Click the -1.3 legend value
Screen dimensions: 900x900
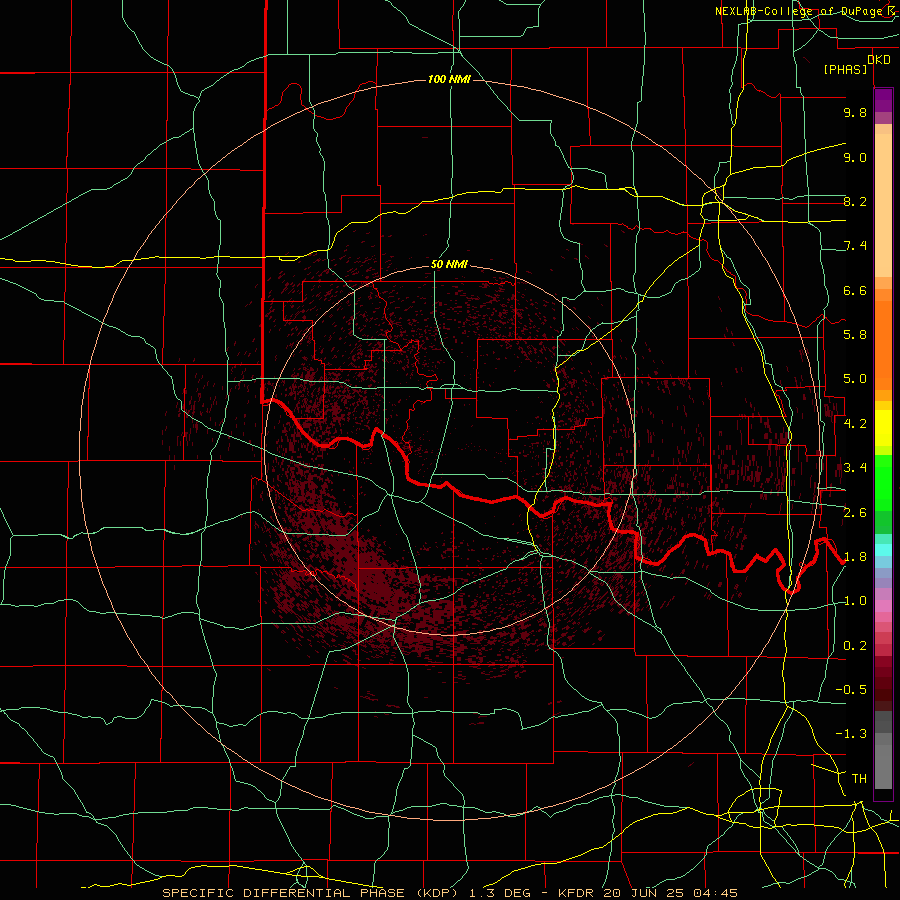coord(851,734)
